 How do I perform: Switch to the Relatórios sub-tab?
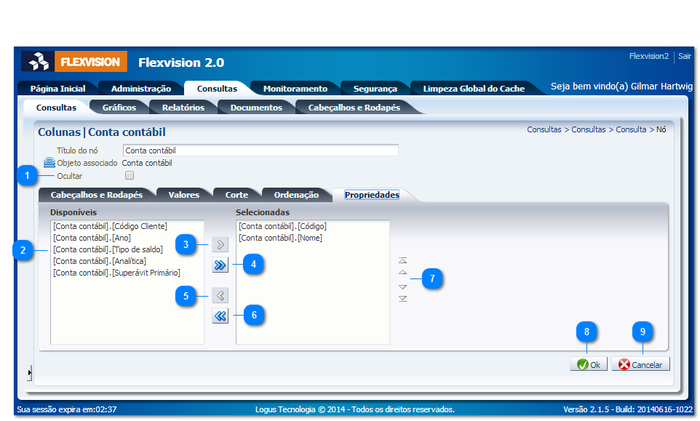[183, 107]
